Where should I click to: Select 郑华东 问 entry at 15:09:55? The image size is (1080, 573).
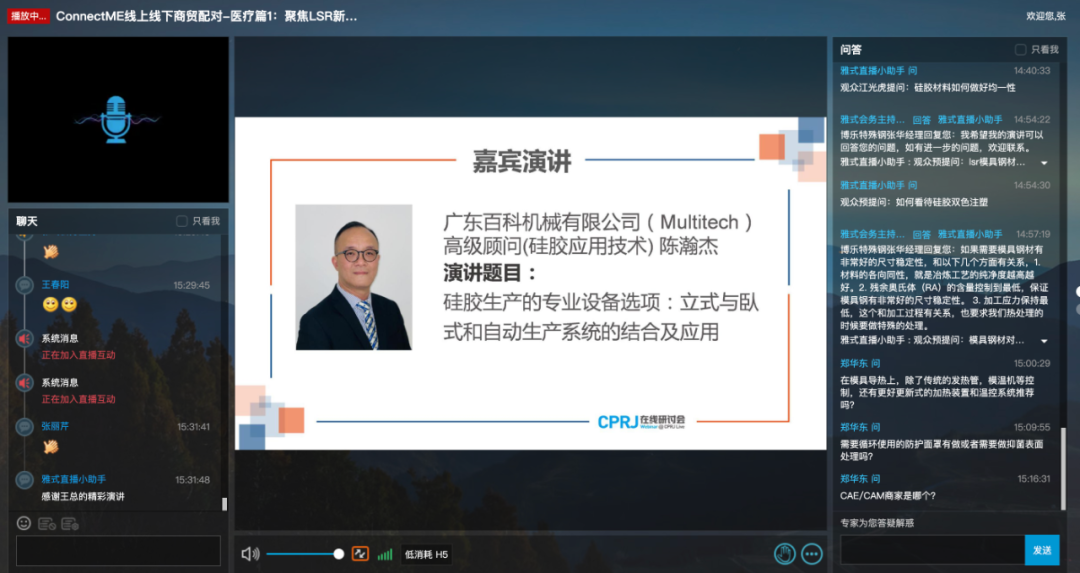point(860,428)
